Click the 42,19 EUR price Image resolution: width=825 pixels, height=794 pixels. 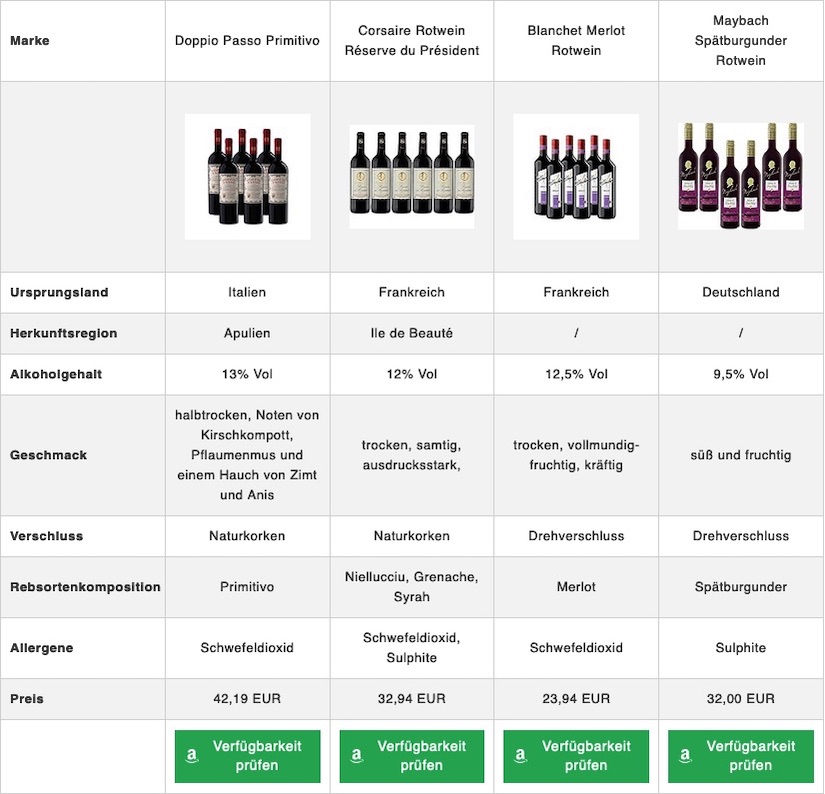pyautogui.click(x=247, y=699)
